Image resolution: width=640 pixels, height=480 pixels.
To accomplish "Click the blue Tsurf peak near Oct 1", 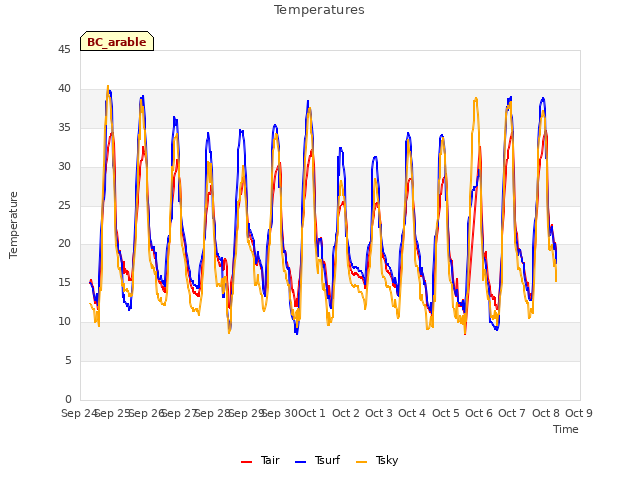I will (308, 101).
